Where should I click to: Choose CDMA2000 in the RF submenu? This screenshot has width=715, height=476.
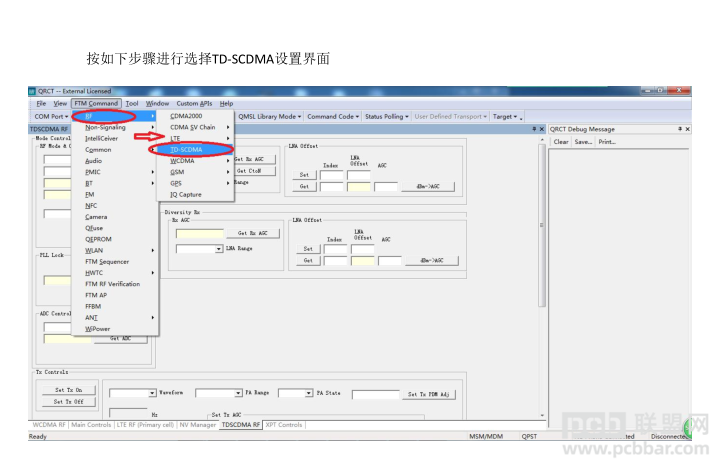pyautogui.click(x=195, y=116)
